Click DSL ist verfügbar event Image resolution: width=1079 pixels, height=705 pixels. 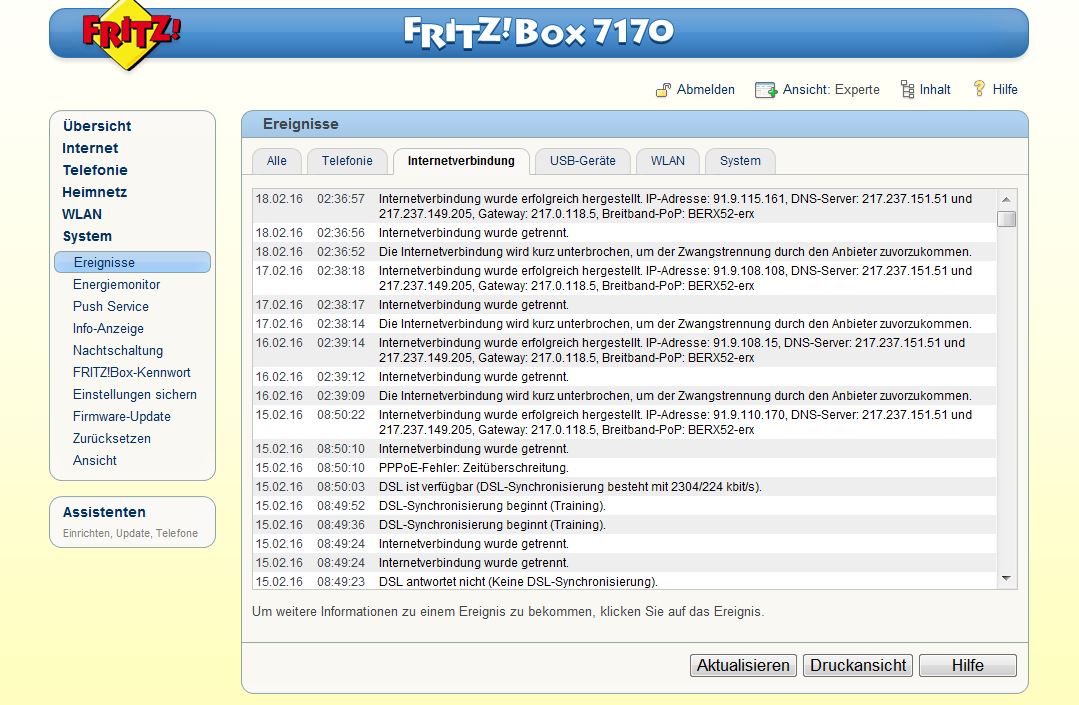coord(625,487)
